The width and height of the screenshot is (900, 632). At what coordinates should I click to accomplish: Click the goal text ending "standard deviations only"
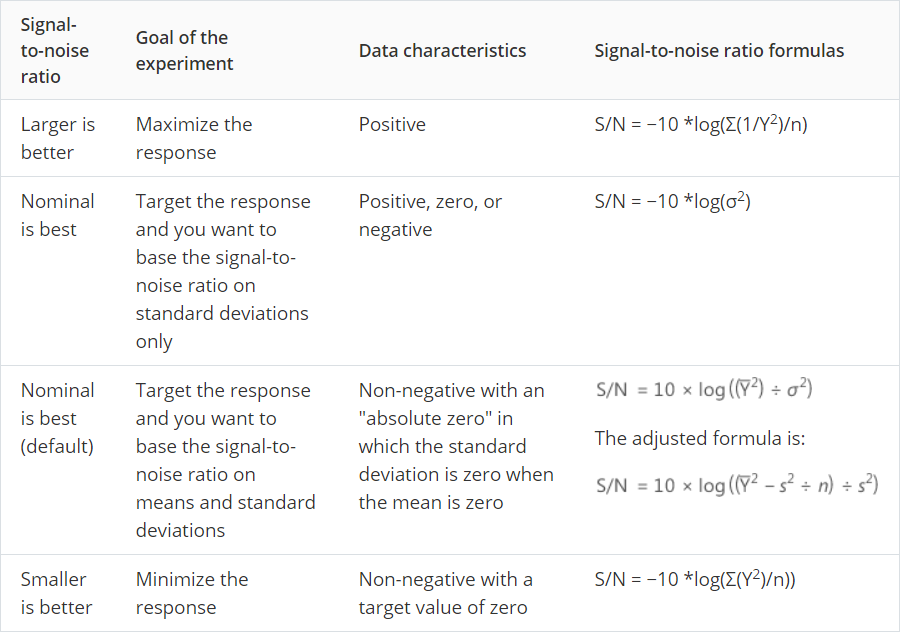coord(222,271)
